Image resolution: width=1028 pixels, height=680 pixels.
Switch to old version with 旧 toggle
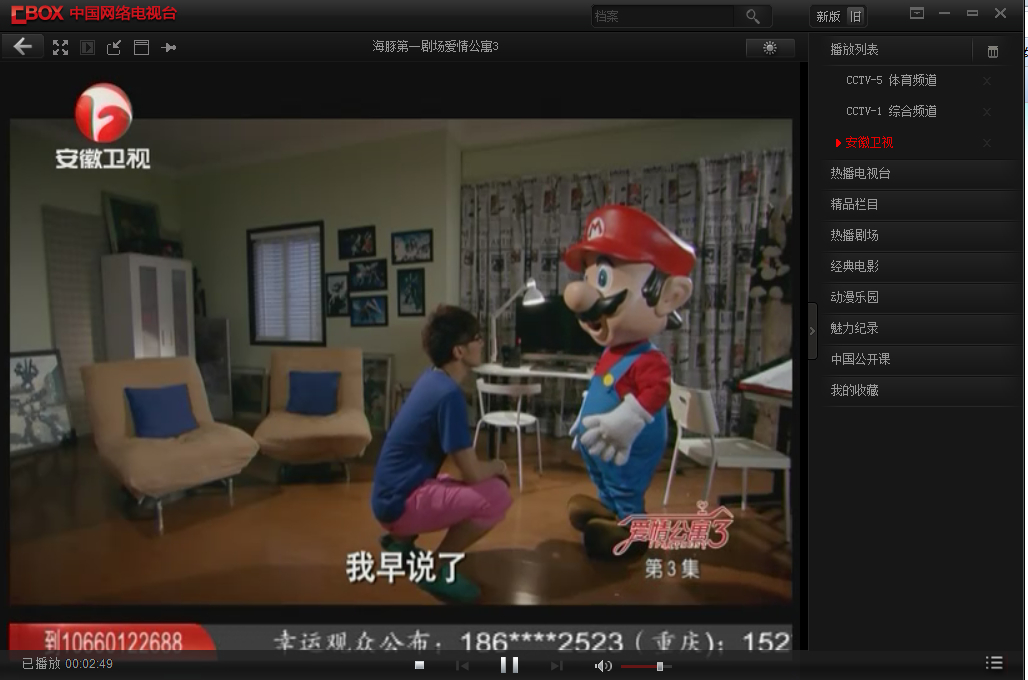coord(856,16)
